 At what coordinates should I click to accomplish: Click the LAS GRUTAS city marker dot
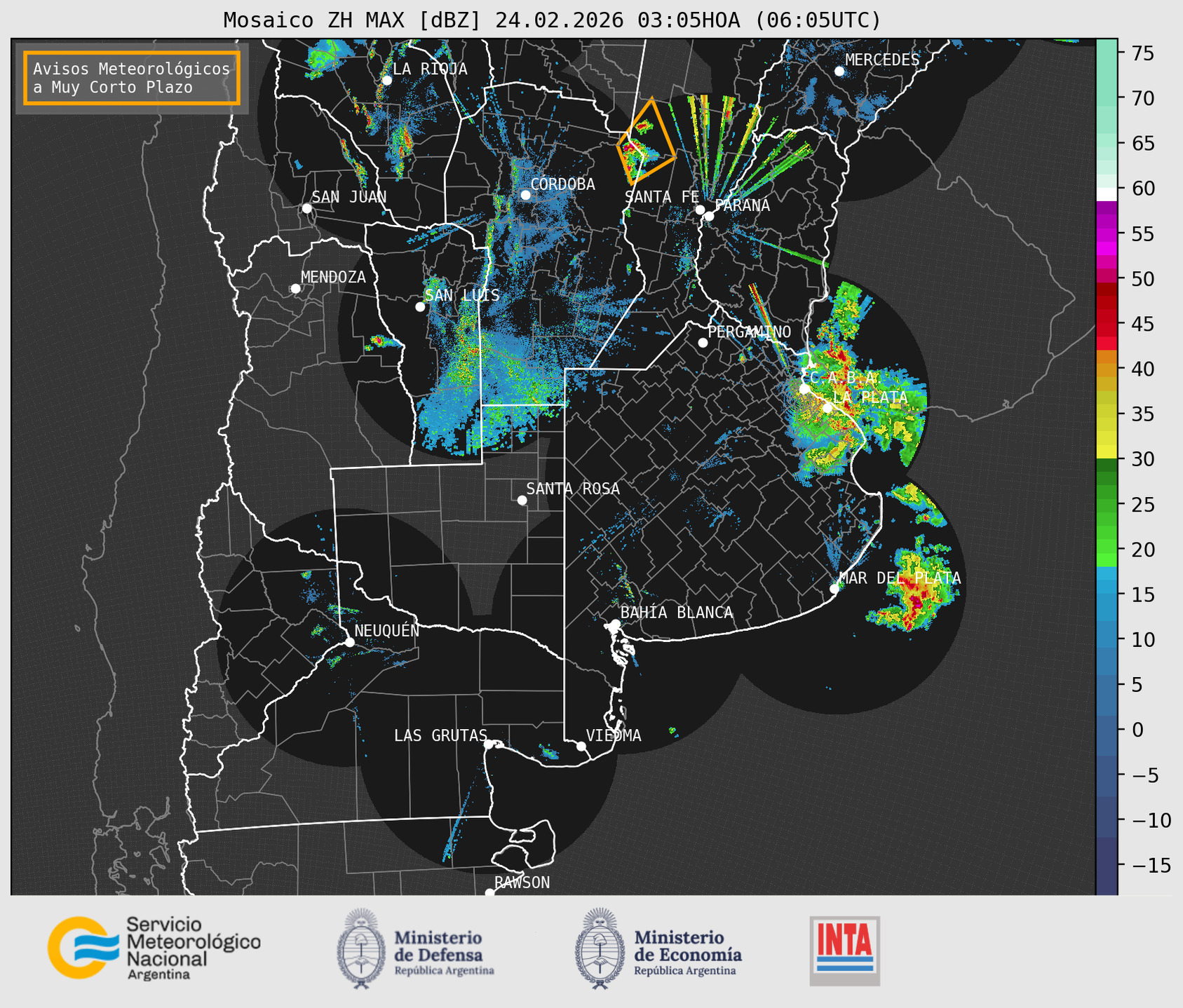489,744
